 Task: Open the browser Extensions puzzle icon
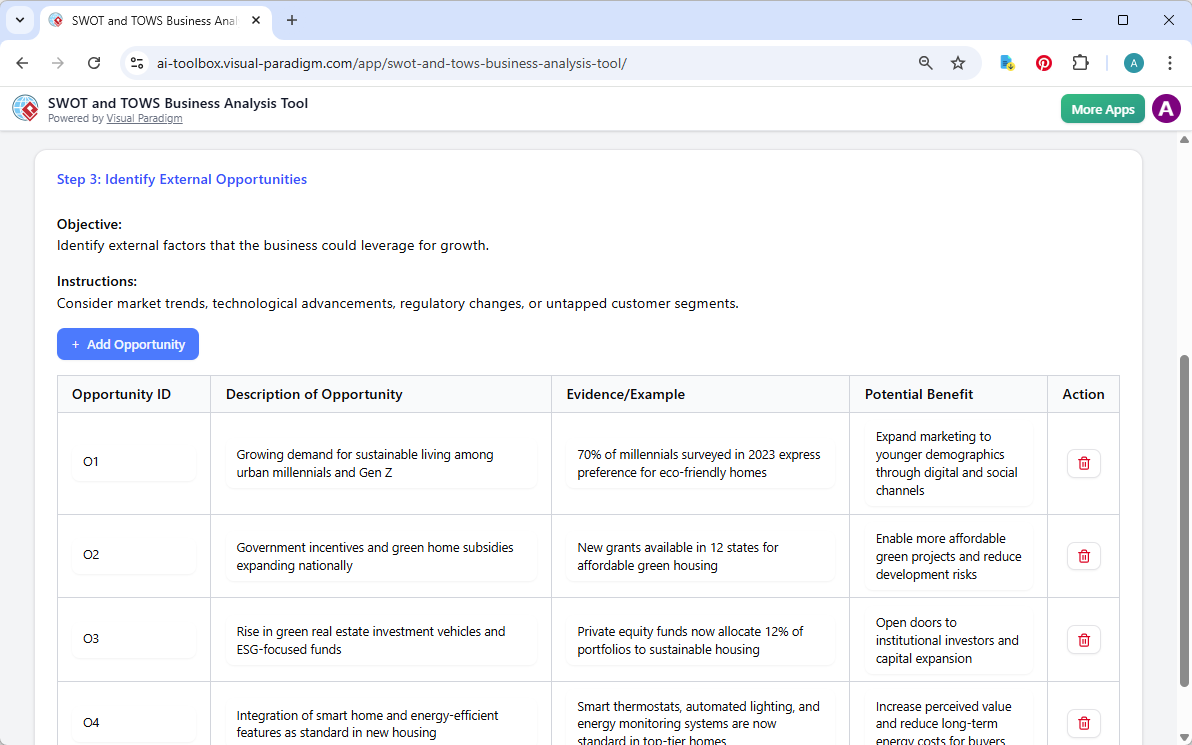pyautogui.click(x=1080, y=62)
